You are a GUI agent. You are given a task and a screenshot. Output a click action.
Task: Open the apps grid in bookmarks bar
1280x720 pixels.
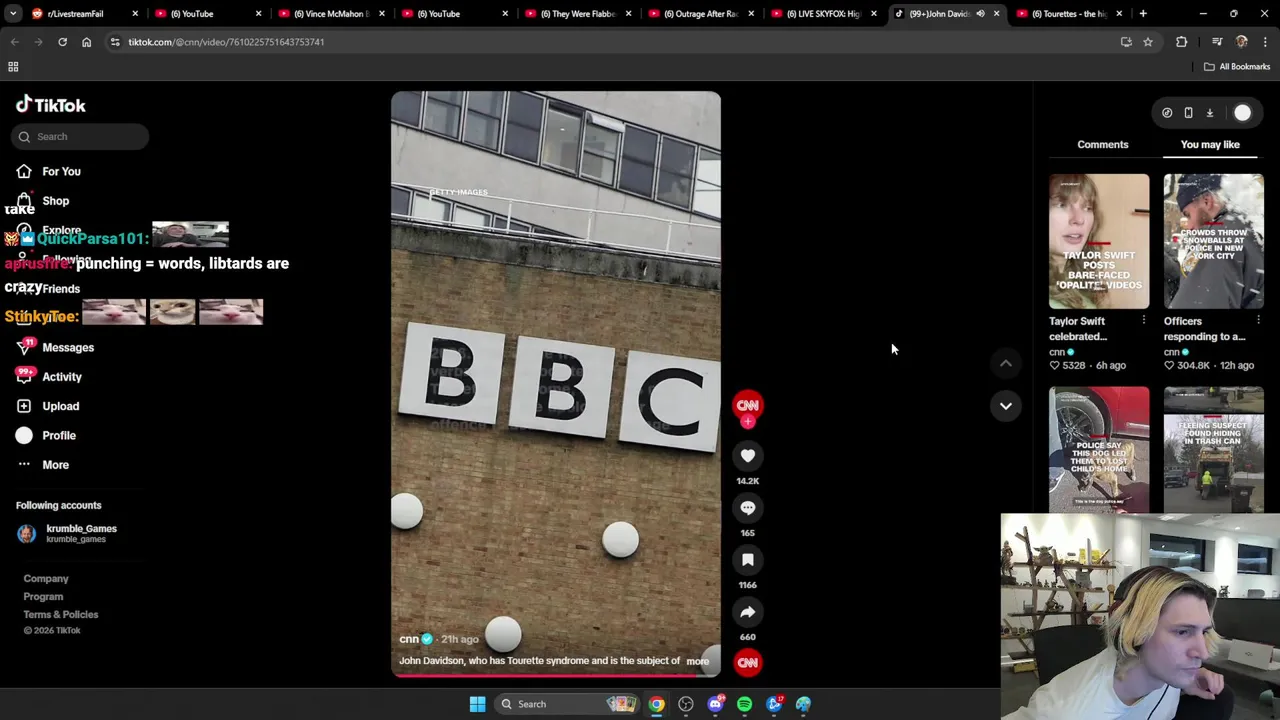(x=13, y=67)
